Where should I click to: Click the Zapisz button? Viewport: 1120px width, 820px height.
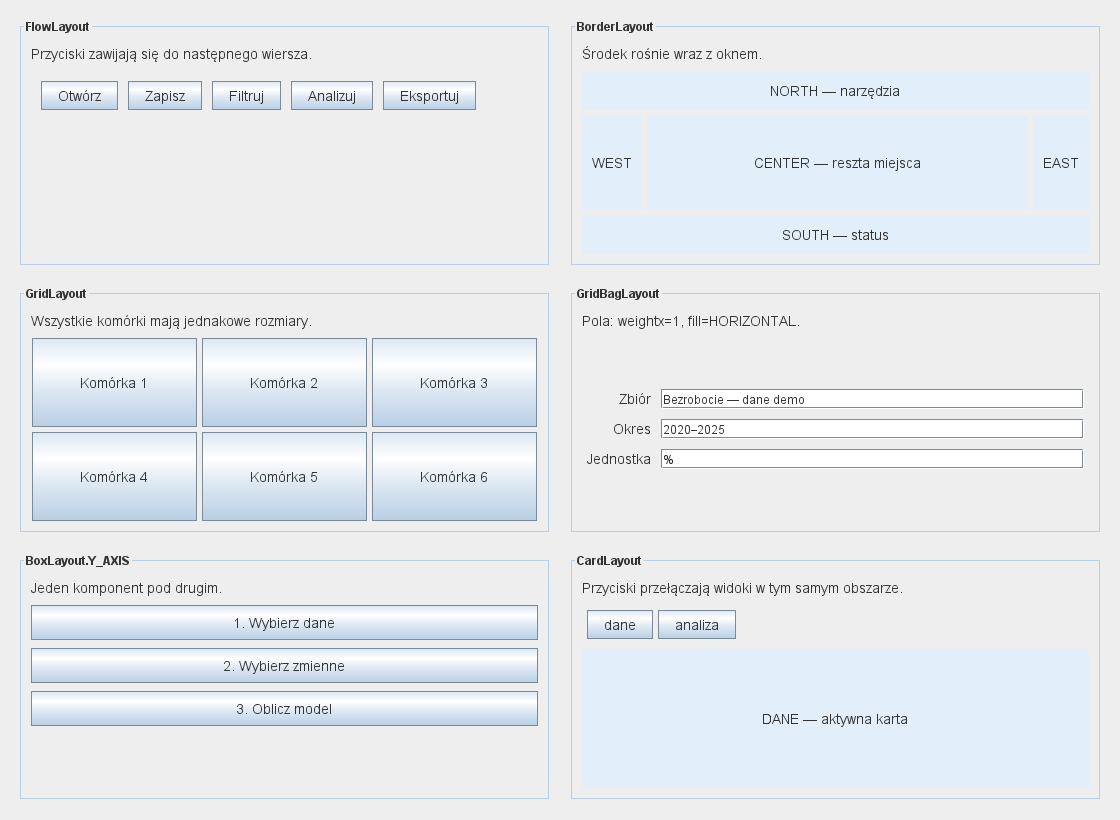pos(165,96)
